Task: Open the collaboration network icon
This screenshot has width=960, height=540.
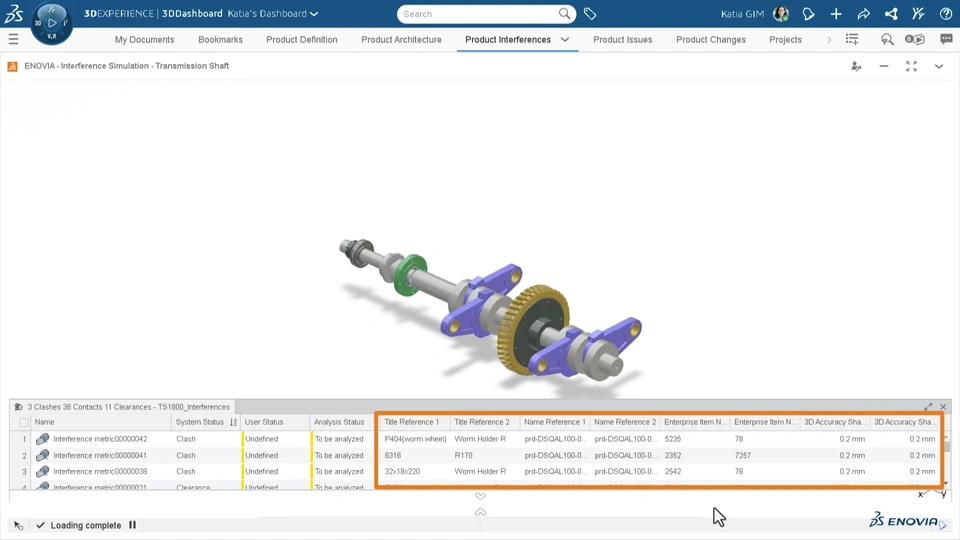Action: tap(891, 13)
